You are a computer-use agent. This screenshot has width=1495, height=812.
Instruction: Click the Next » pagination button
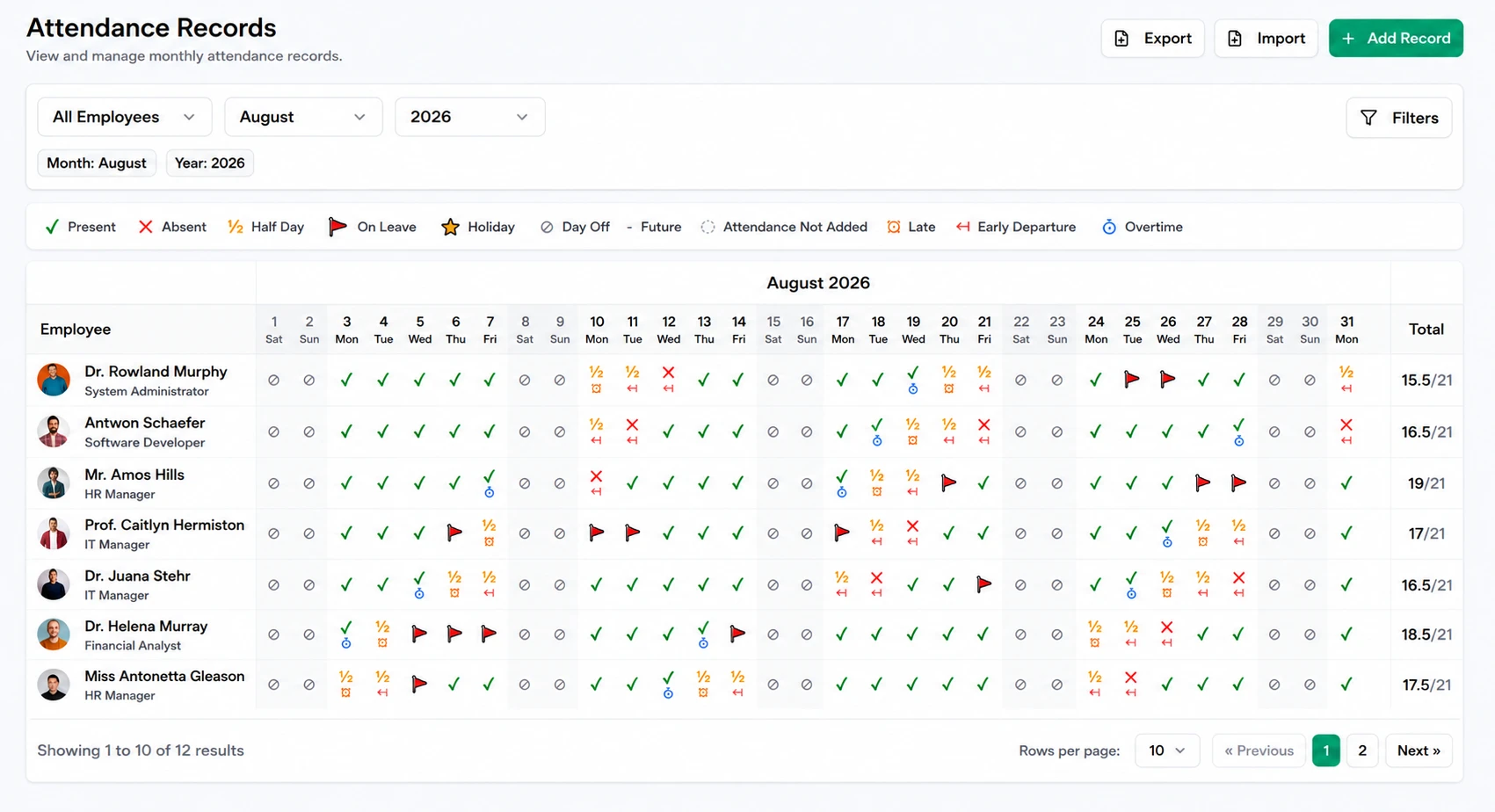pyautogui.click(x=1419, y=750)
